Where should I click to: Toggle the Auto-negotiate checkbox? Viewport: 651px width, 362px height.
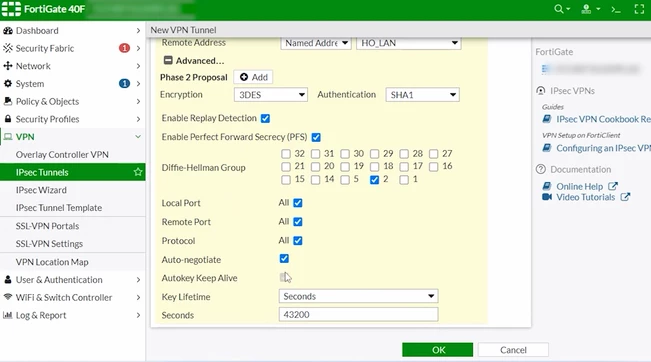point(284,259)
